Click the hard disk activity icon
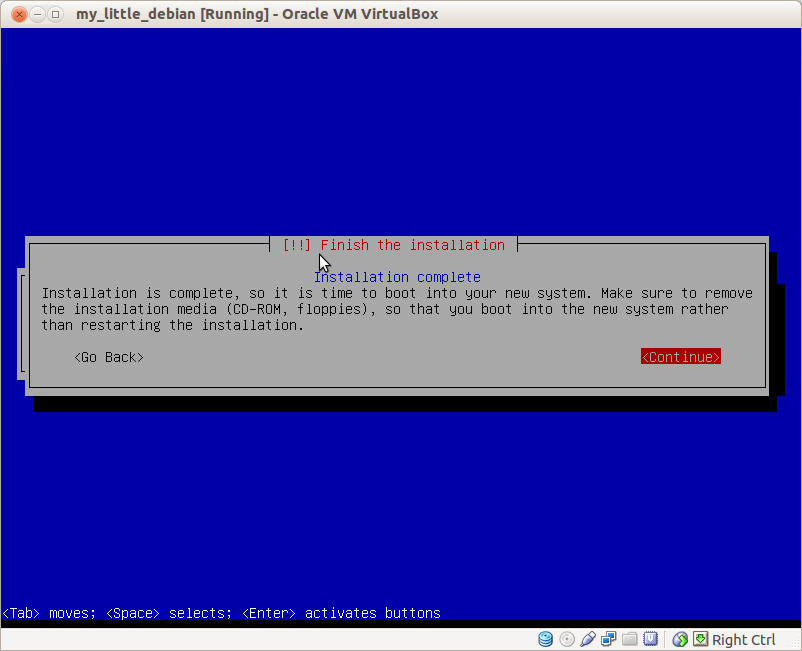The height and width of the screenshot is (651, 802). coord(545,639)
